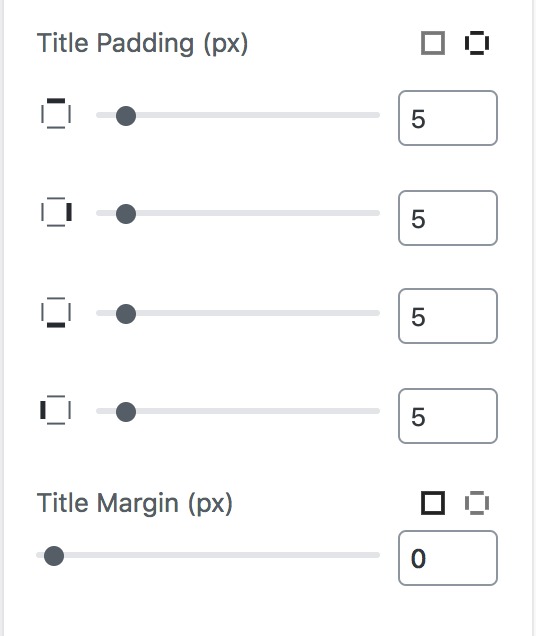Focus the left padding value field
The width and height of the screenshot is (536, 636).
(x=448, y=416)
